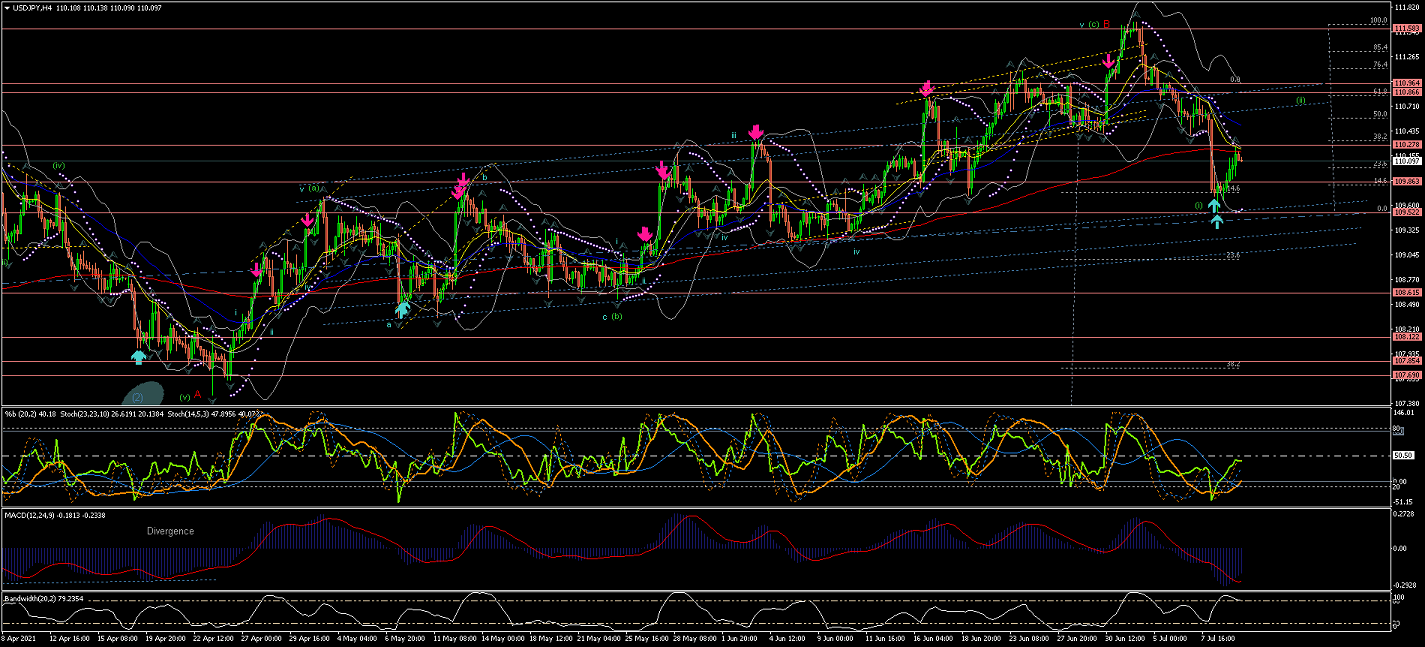Image resolution: width=1425 pixels, height=647 pixels.
Task: Click the pink down arrow beside wave ii label
Action: 757,131
